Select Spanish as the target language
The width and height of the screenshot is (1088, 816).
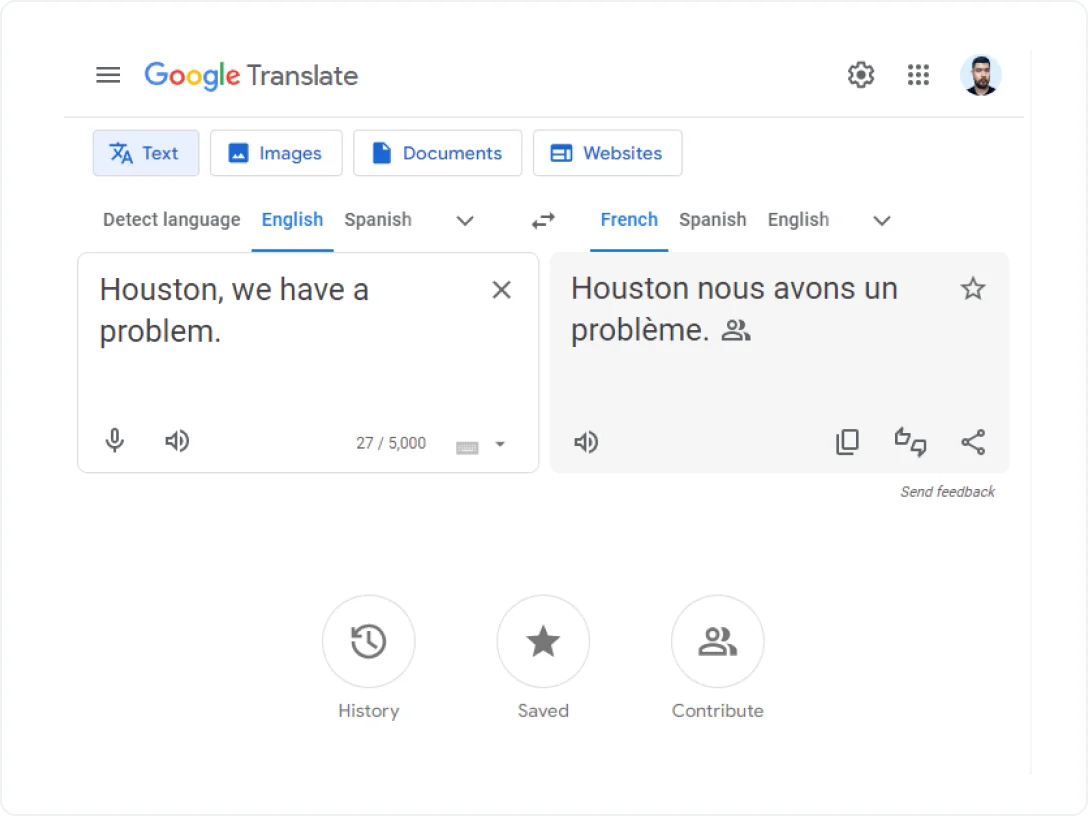pyautogui.click(x=712, y=219)
